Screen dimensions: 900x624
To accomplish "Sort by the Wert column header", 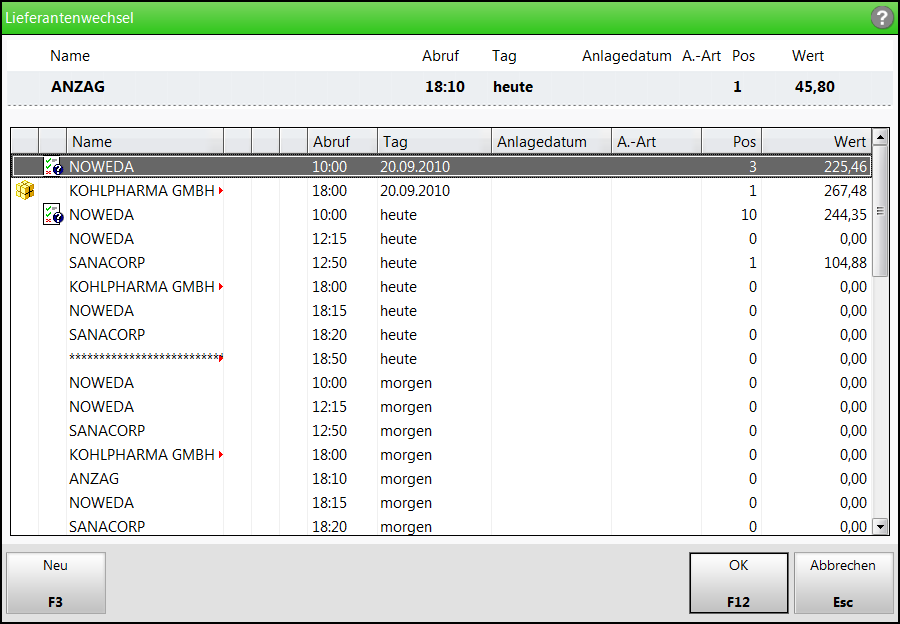I will click(816, 142).
